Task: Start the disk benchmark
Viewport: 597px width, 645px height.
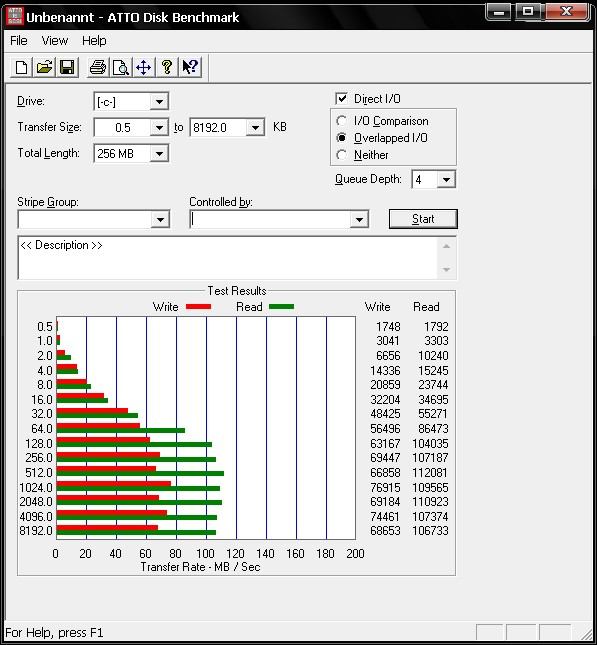Action: click(x=423, y=219)
